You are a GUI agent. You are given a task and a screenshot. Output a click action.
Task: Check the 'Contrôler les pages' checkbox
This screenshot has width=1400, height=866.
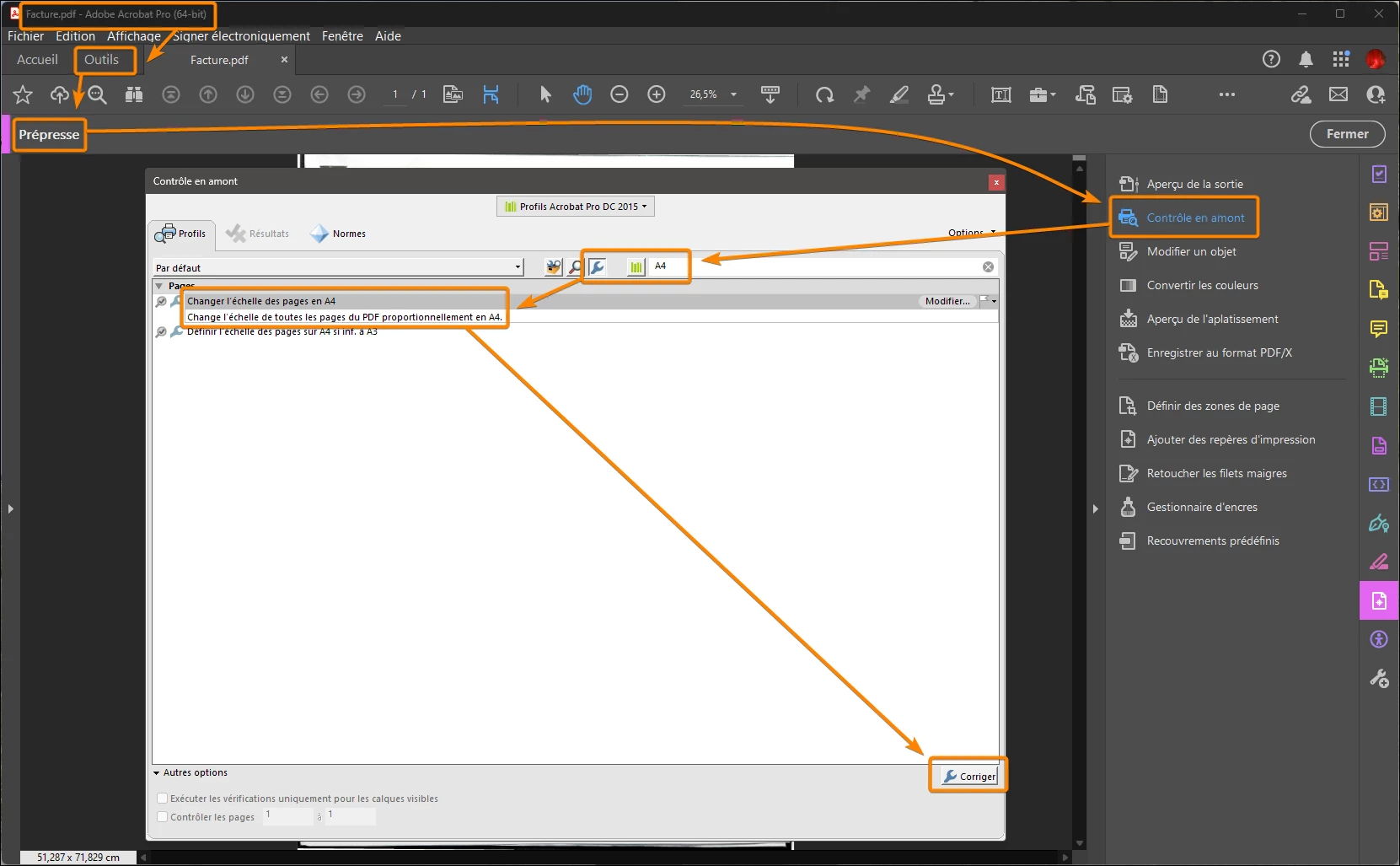click(163, 817)
